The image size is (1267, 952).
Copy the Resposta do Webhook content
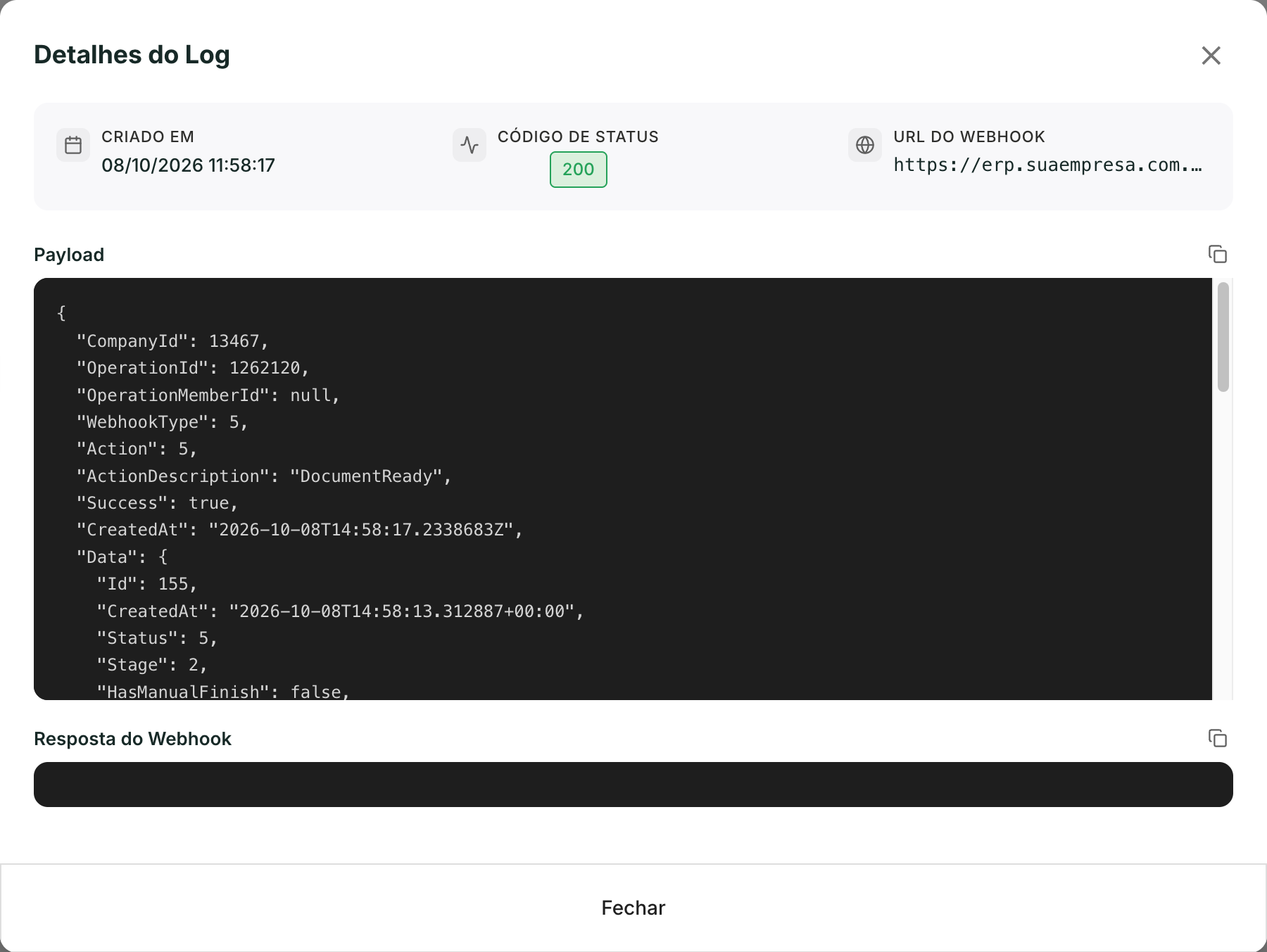pos(1218,738)
